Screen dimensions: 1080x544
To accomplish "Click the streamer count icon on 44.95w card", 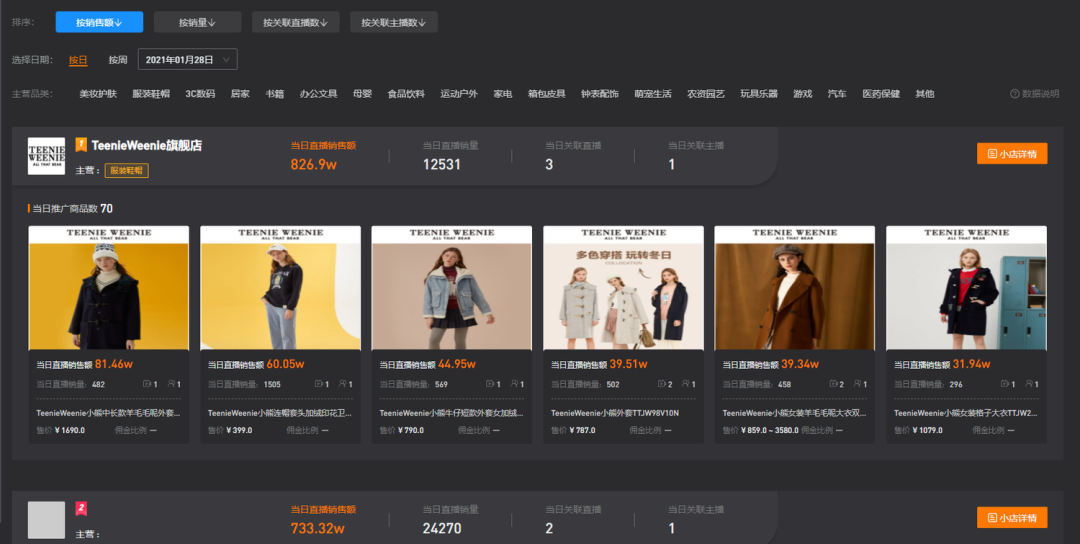I will (x=515, y=384).
